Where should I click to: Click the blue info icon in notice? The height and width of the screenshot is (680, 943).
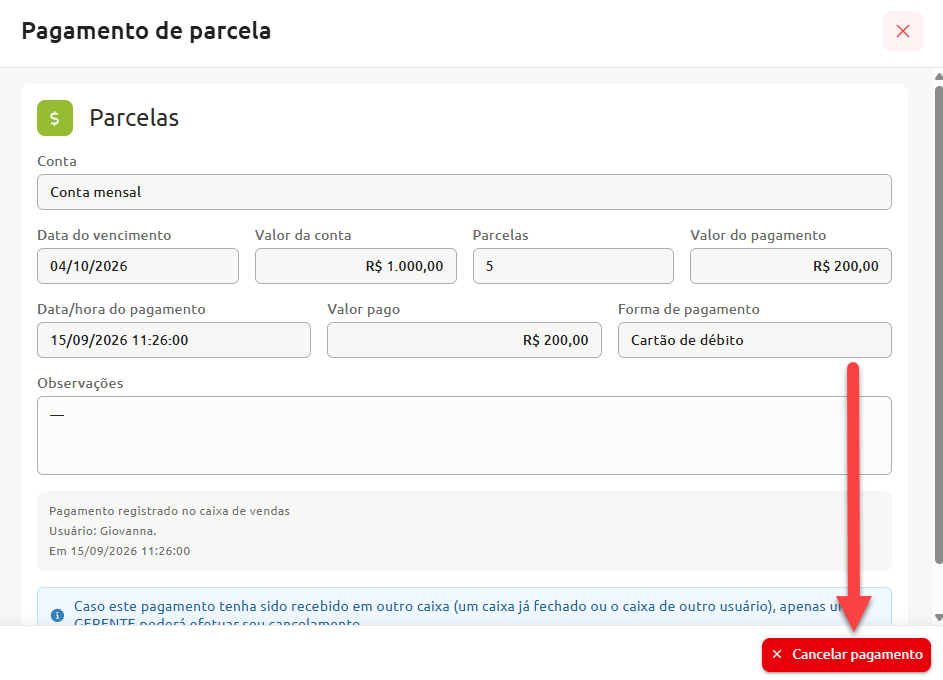pyautogui.click(x=57, y=615)
